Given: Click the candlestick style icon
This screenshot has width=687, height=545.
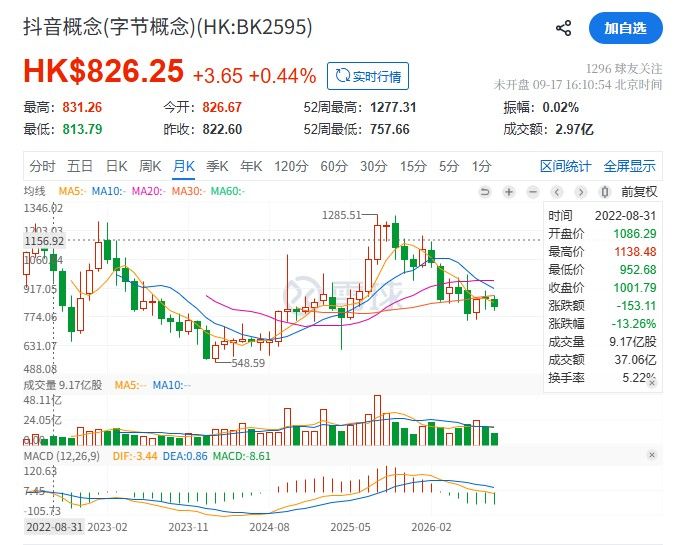Looking at the screenshot, I should click(x=605, y=192).
